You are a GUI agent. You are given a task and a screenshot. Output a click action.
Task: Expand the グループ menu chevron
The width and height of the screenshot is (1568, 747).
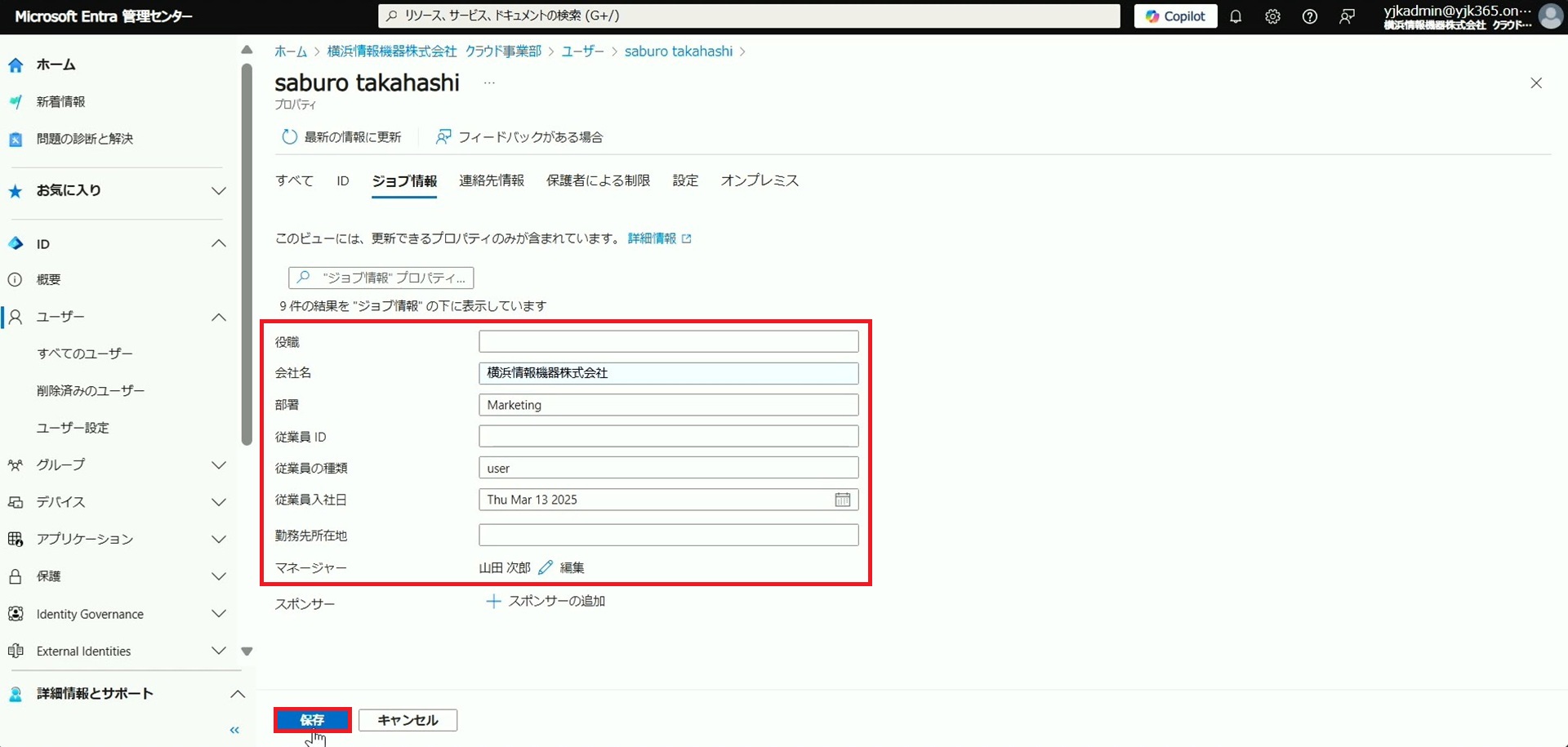click(x=218, y=465)
